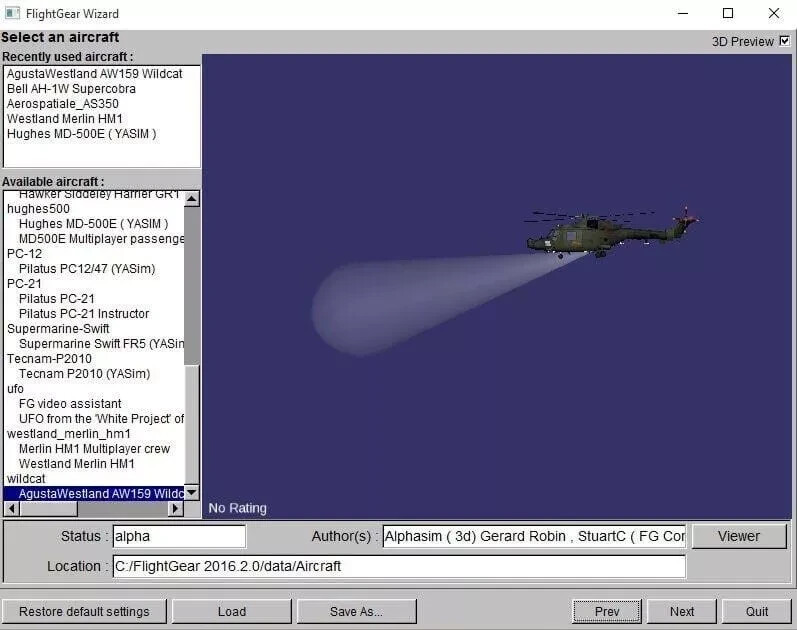
Task: Toggle the 3D Preview checkbox
Action: [784, 41]
